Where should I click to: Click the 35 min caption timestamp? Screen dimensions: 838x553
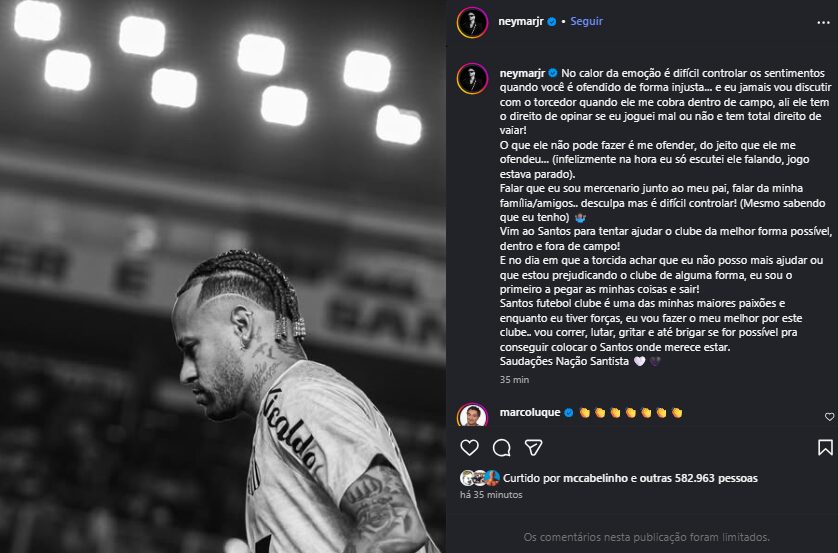514,380
